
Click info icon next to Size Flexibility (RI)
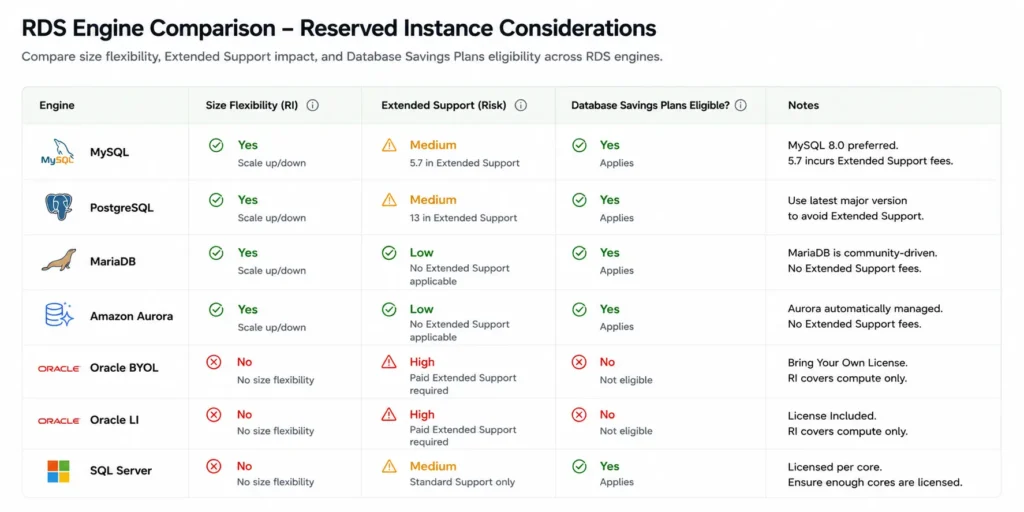click(313, 105)
